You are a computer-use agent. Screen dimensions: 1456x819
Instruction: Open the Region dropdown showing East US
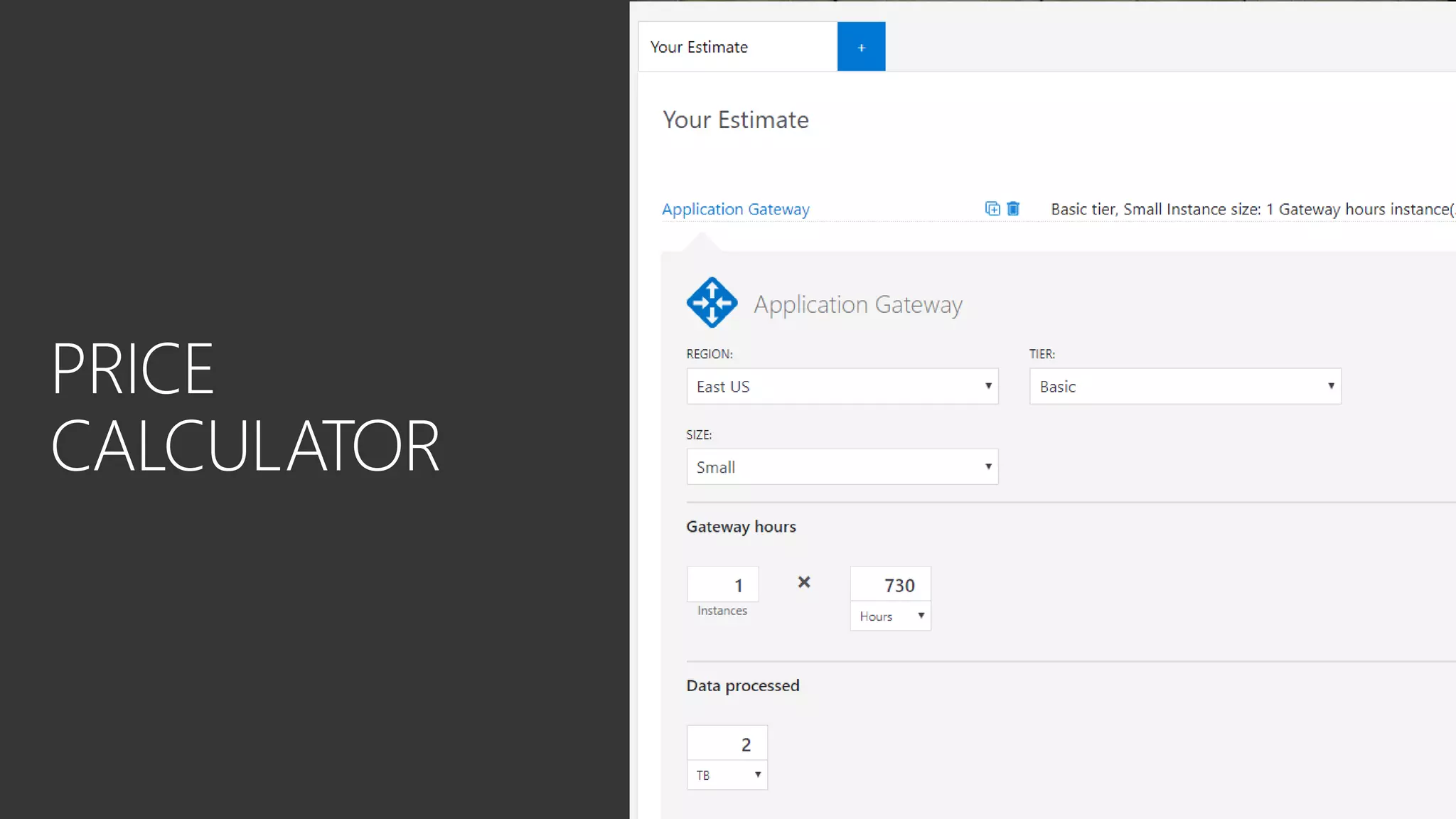(x=842, y=386)
